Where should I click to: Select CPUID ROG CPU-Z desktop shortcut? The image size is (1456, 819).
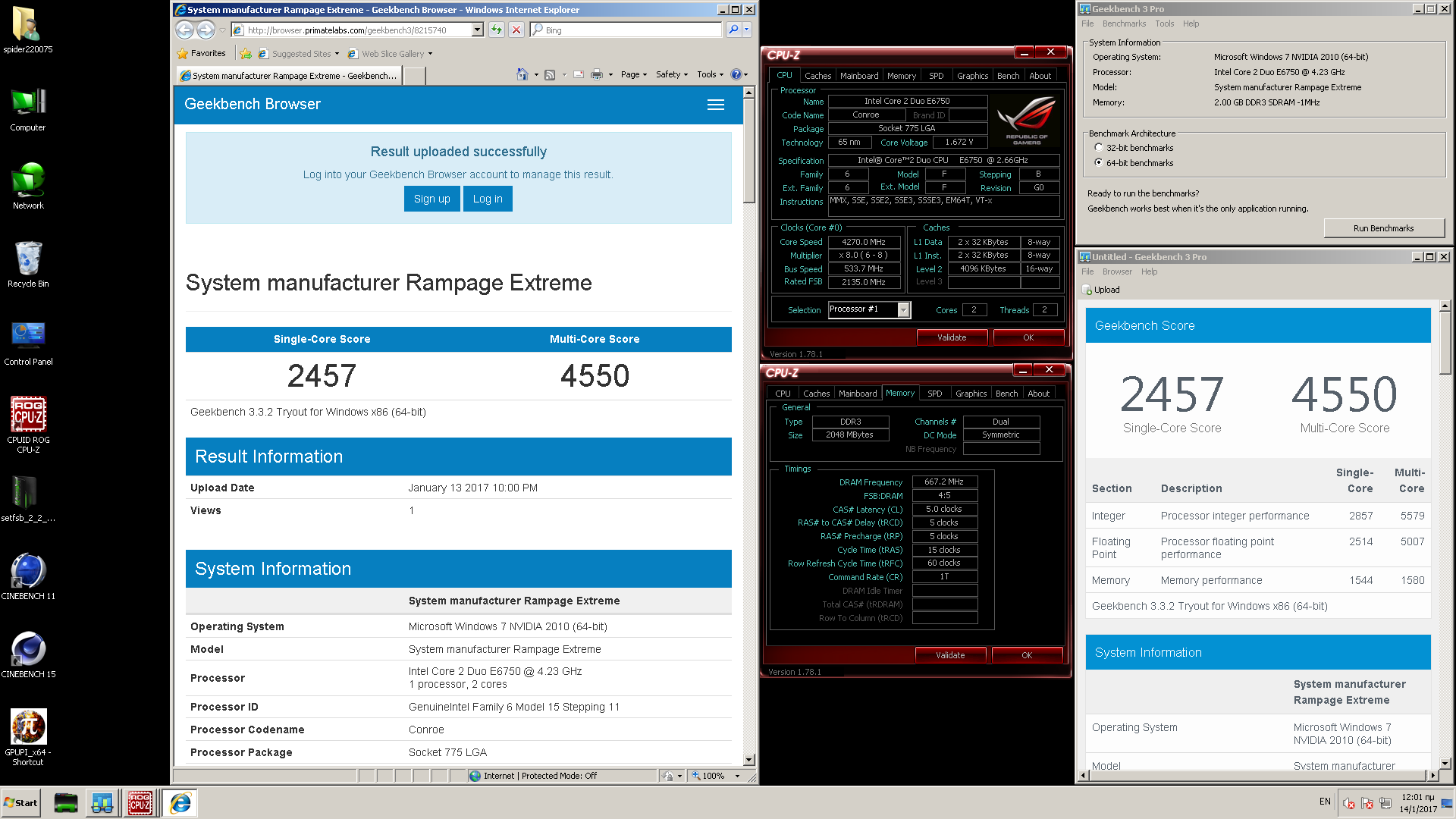tap(28, 425)
